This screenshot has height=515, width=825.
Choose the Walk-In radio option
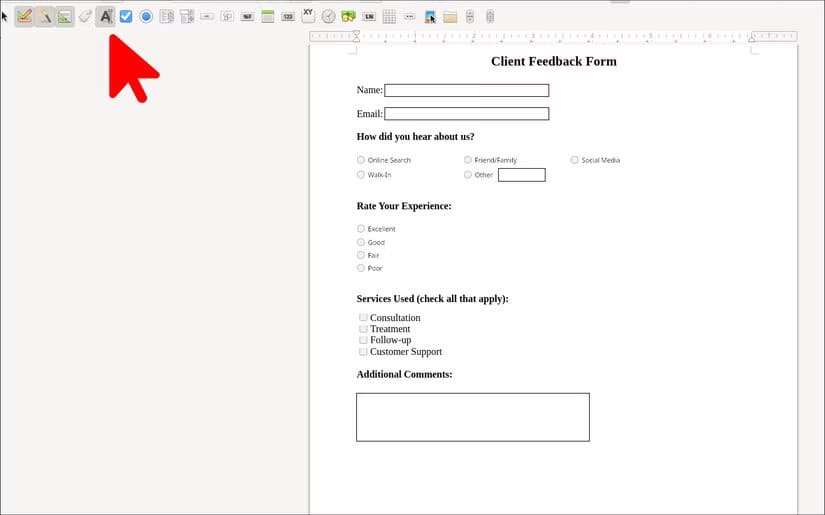point(360,175)
